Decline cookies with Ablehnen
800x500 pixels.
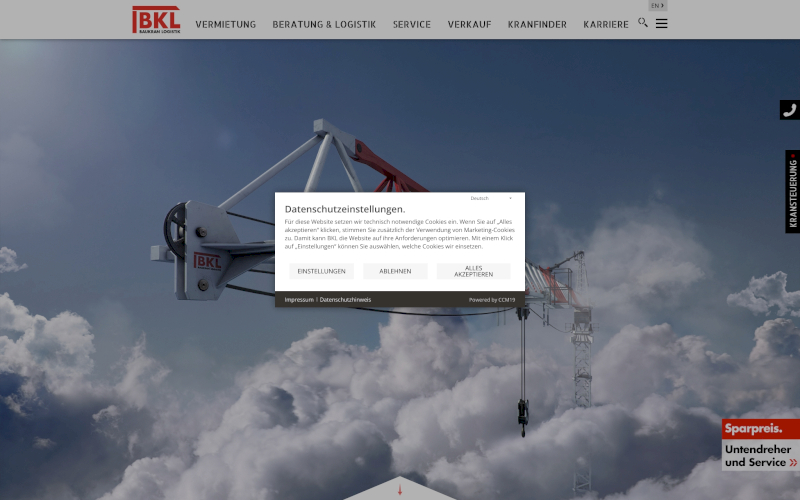tap(395, 271)
